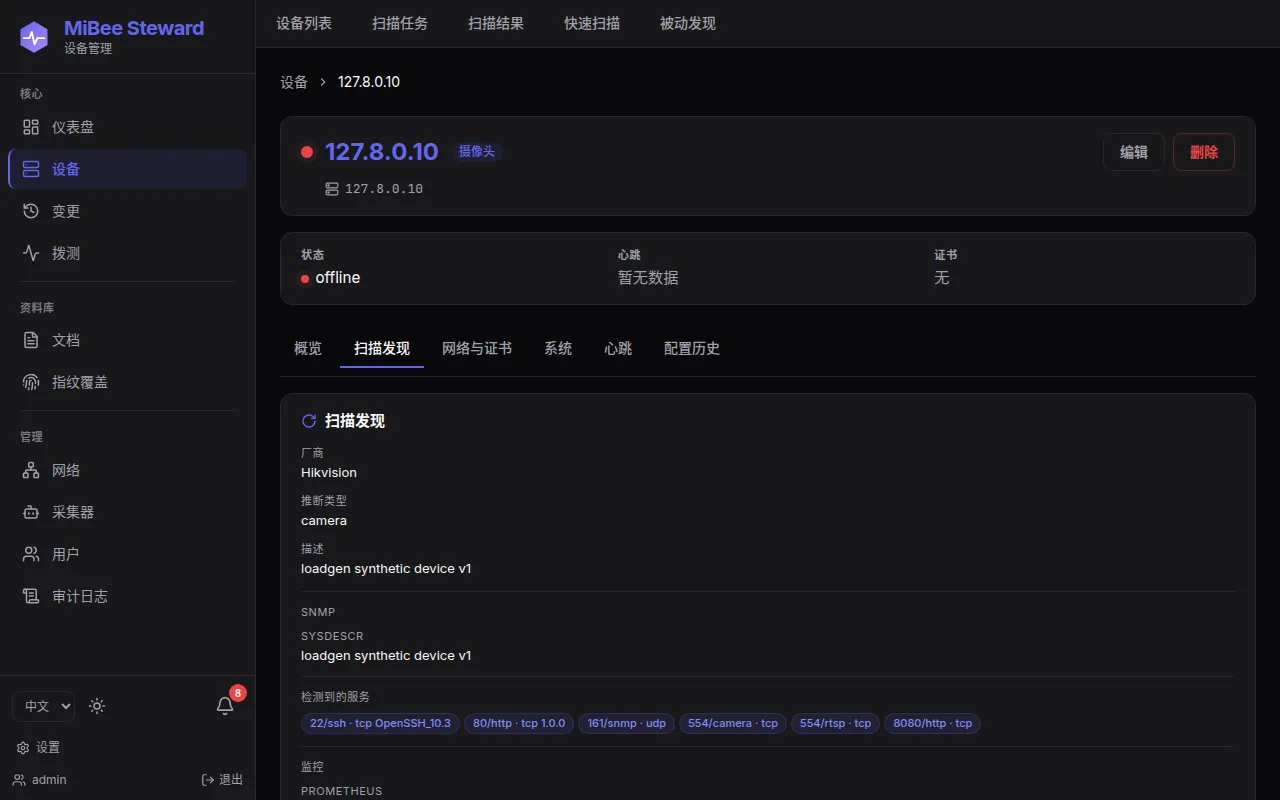Open 用户 users management
Screen dimensions: 1280x800
[127, 554]
